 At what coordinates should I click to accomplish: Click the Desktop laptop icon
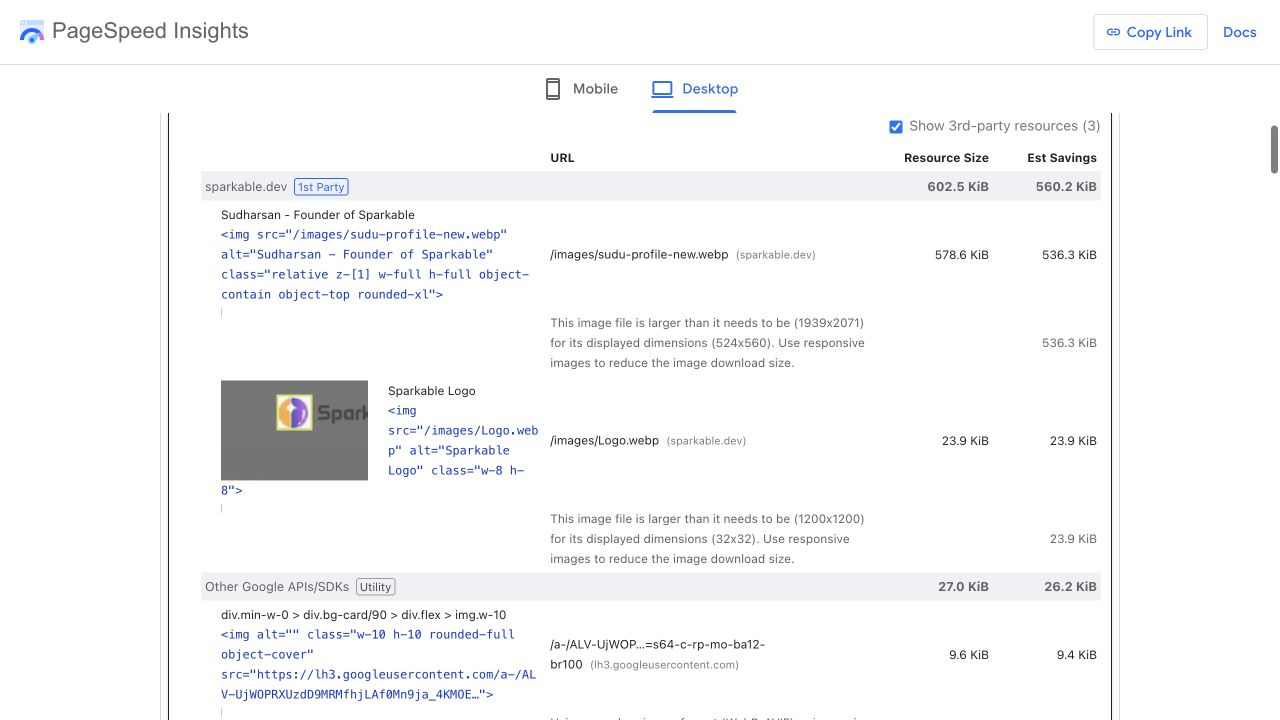click(x=662, y=89)
